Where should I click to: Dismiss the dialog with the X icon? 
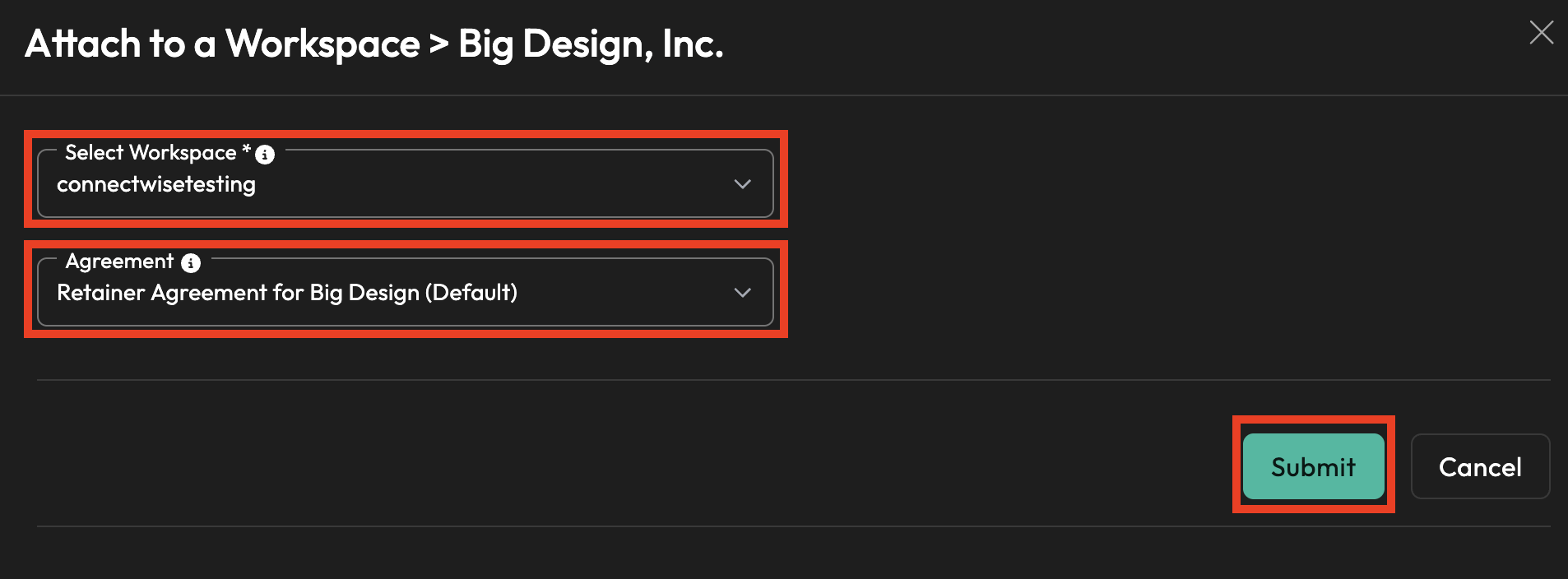[1541, 33]
